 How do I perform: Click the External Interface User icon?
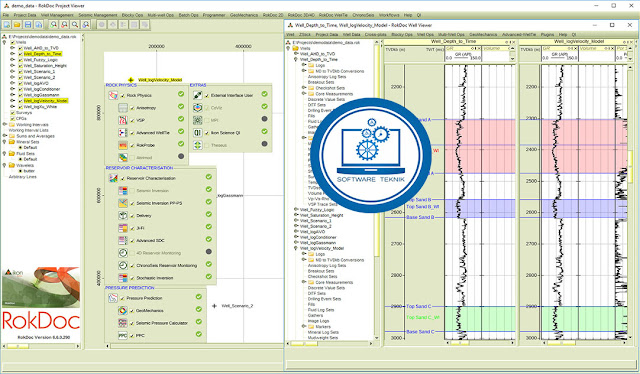pyautogui.click(x=198, y=95)
